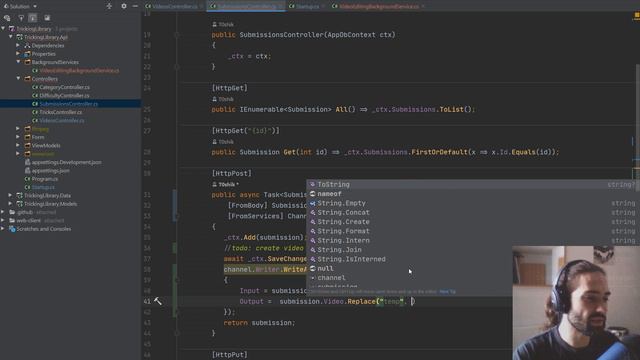Expand the TrickingLibrary.Data project

pyautogui.click(x=11, y=195)
